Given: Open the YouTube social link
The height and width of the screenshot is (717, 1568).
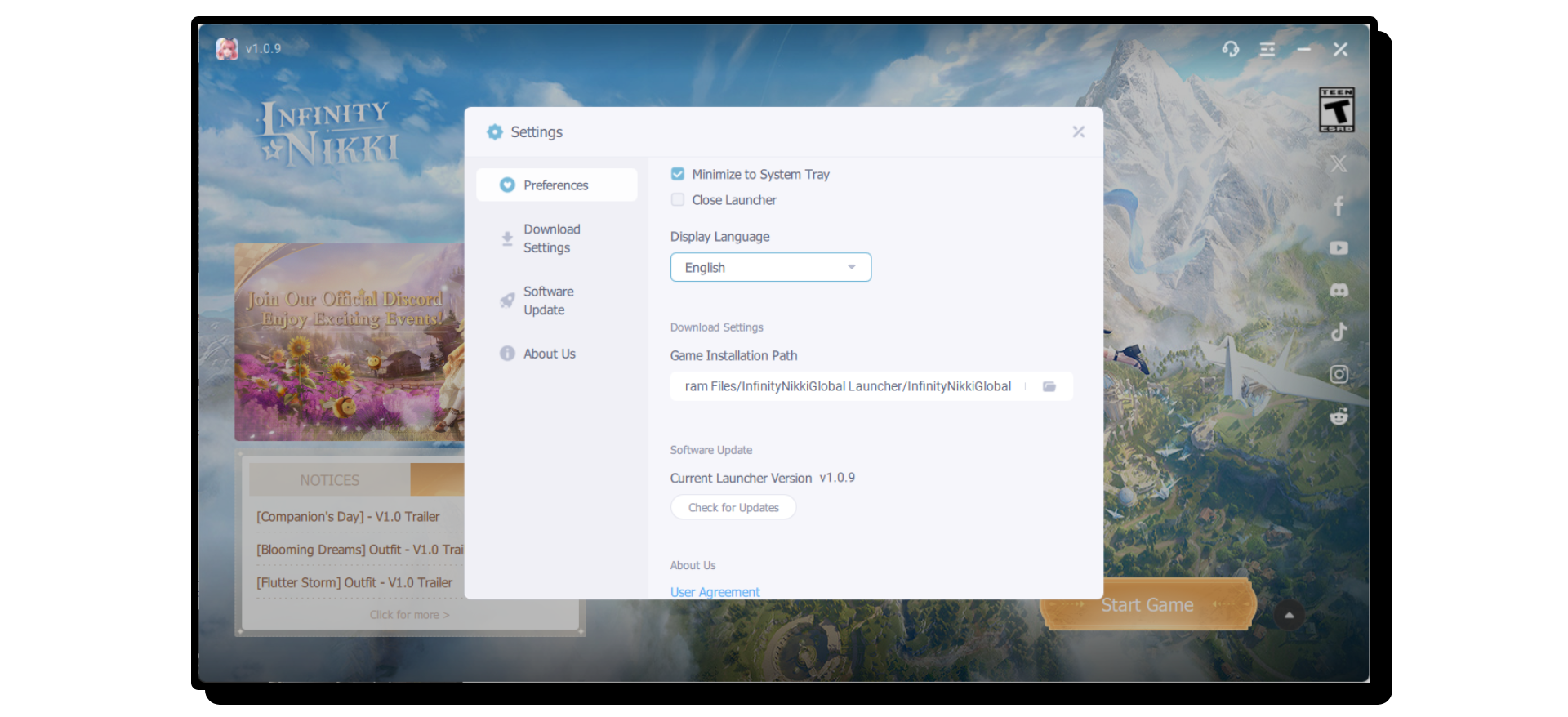Looking at the screenshot, I should 1339,248.
